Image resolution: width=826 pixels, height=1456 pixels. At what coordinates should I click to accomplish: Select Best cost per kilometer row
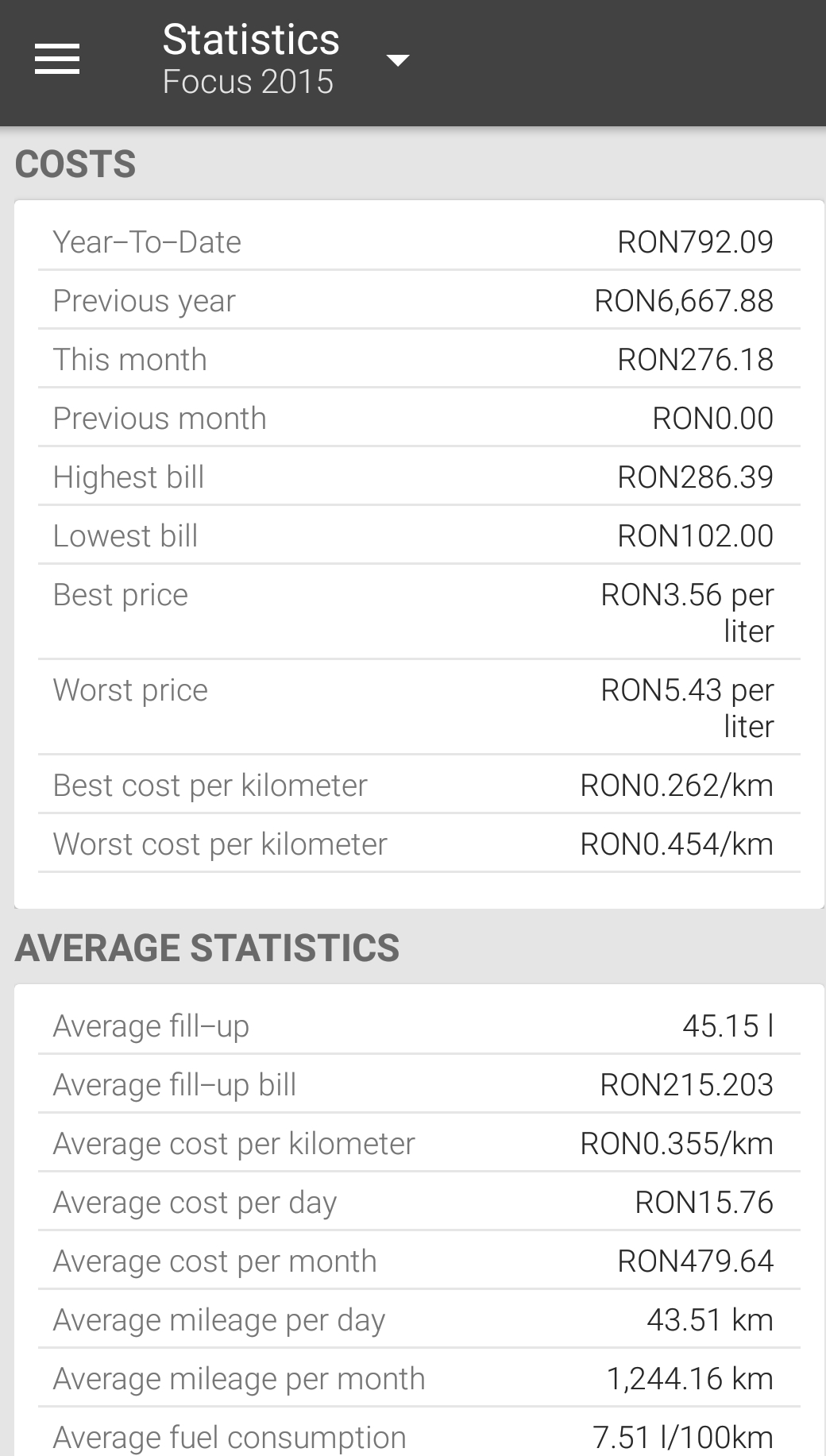[419, 785]
